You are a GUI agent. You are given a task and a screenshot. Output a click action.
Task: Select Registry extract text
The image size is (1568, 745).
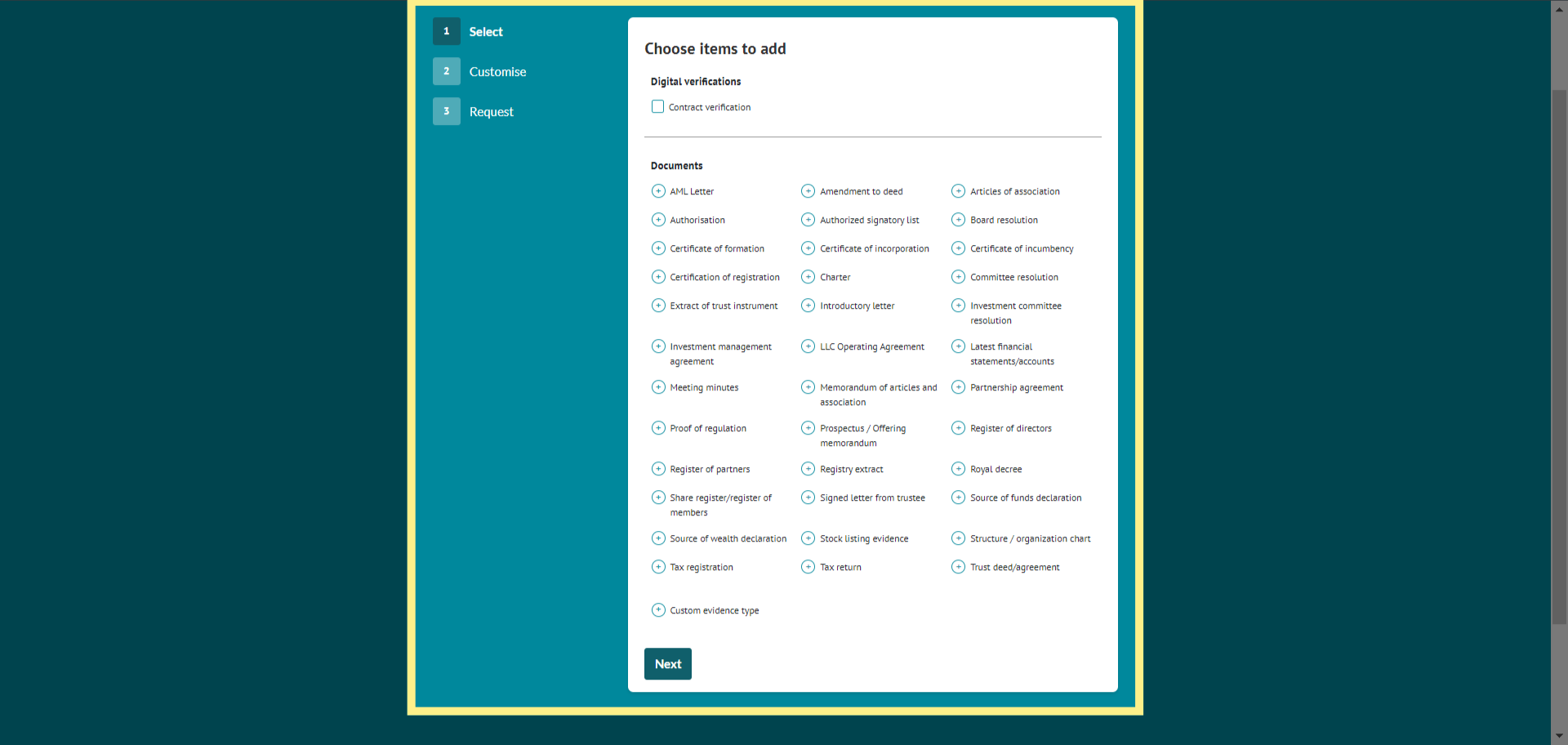[852, 470]
